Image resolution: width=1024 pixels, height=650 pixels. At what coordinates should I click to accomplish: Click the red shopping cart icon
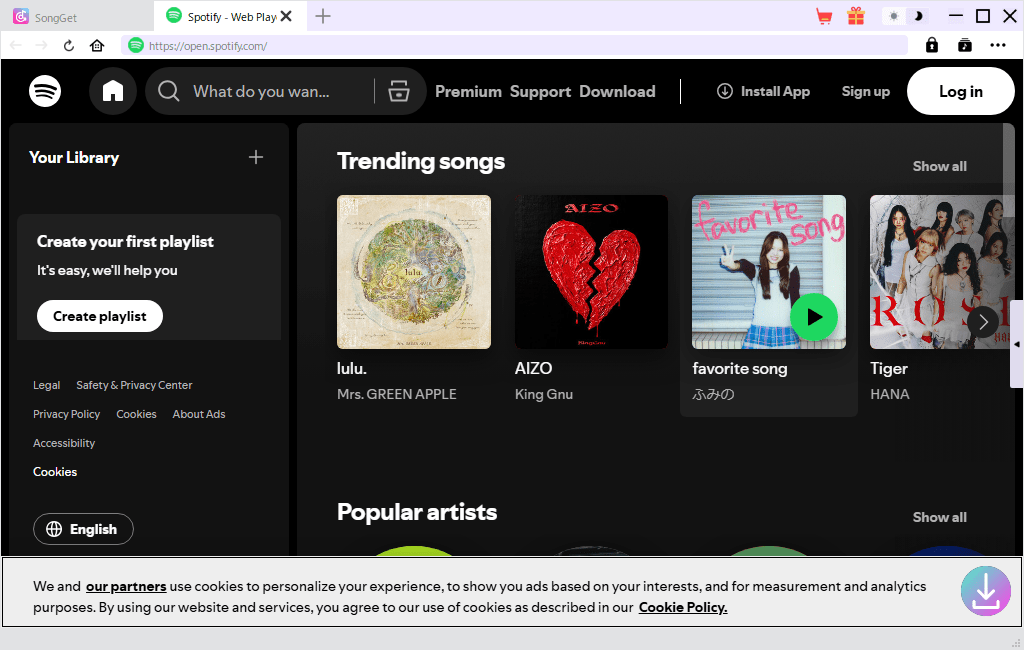click(824, 16)
